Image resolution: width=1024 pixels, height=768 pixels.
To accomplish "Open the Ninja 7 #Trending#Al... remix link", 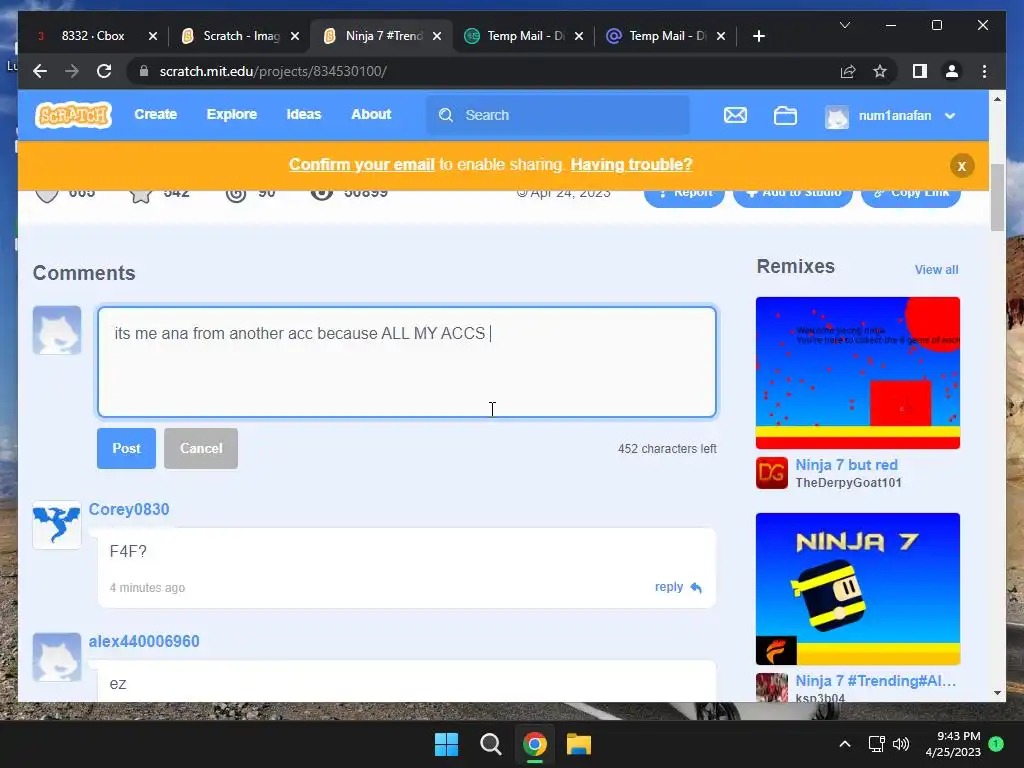I will pyautogui.click(x=875, y=681).
